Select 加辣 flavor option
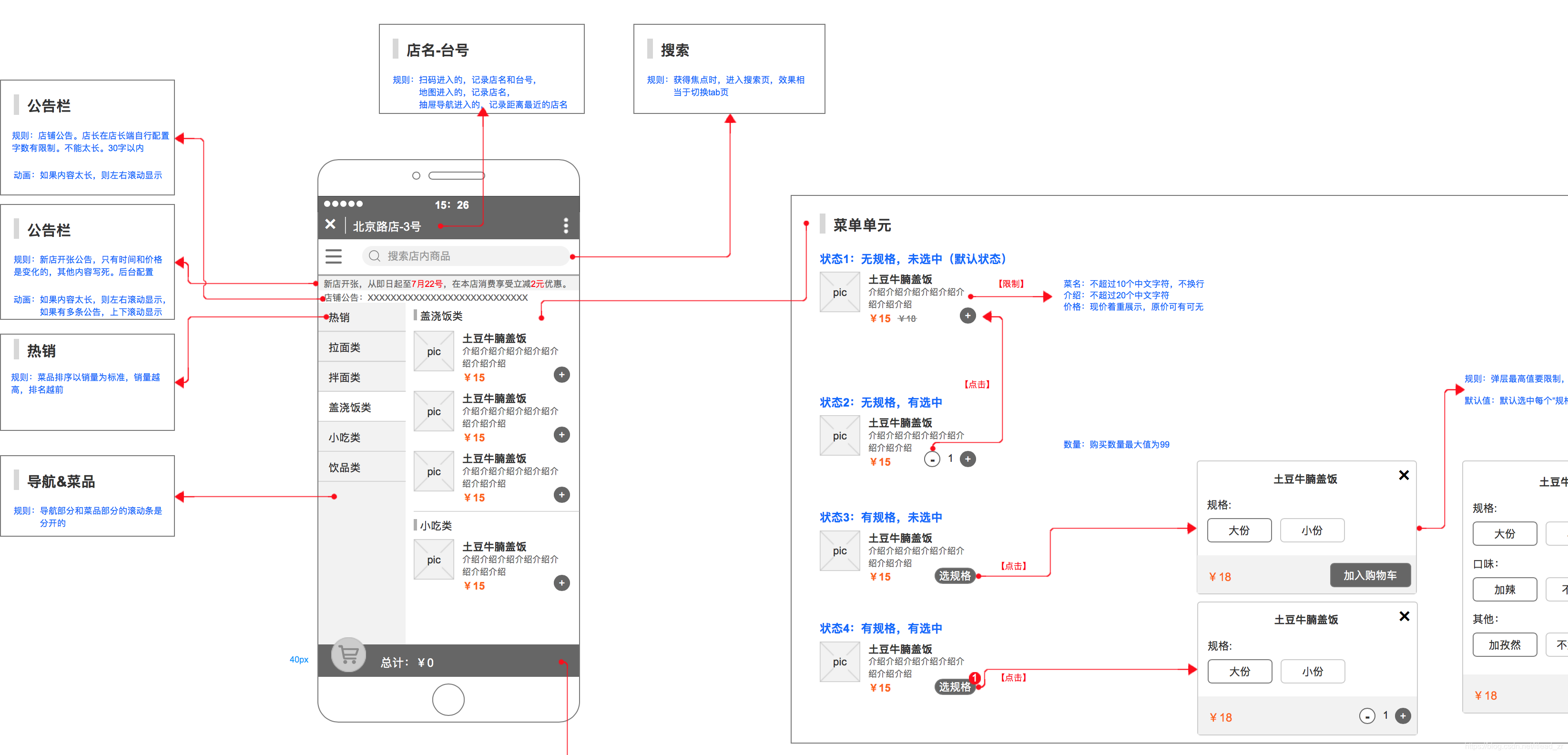 [1505, 590]
